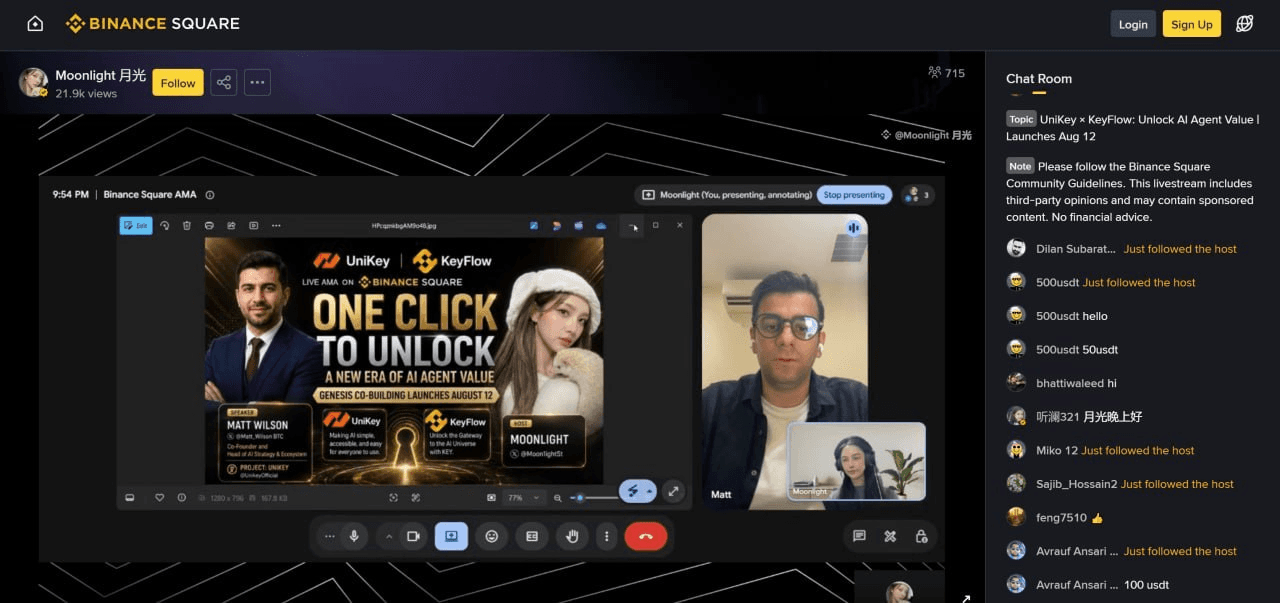The height and width of the screenshot is (603, 1280).
Task: Expand photo viewer to full screen
Action: pyautogui.click(x=674, y=491)
